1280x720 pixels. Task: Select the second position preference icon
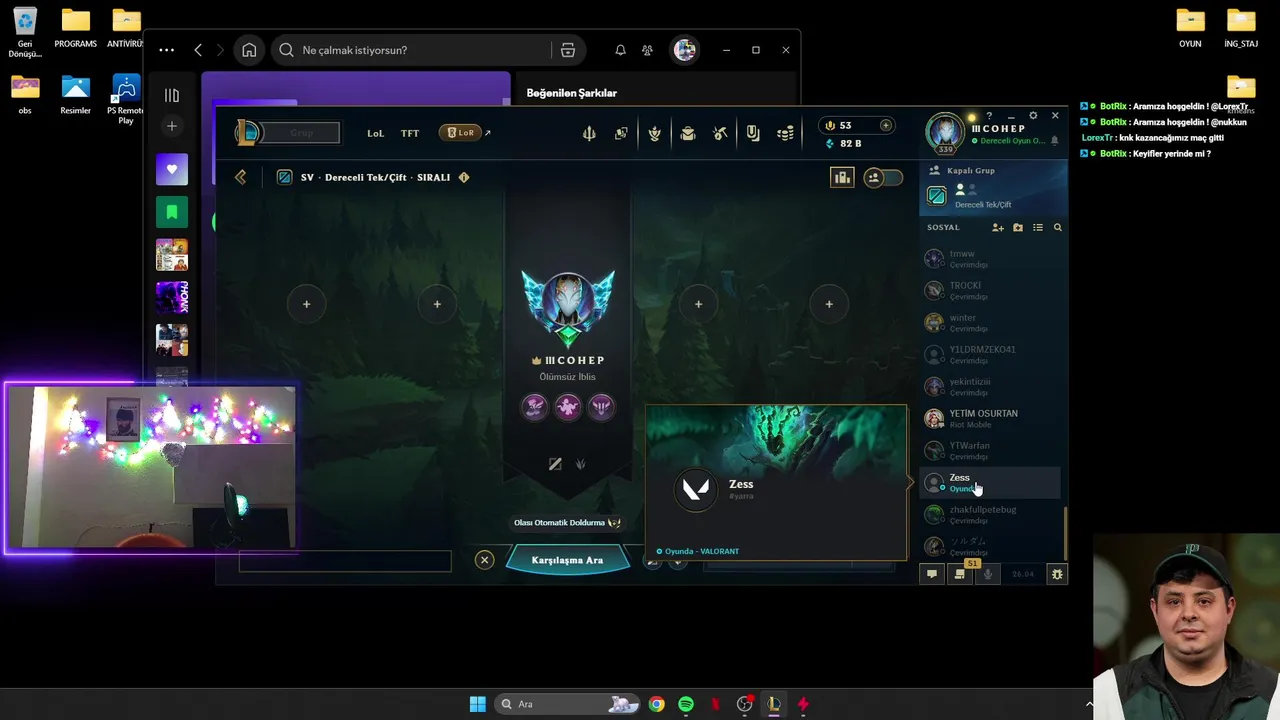pyautogui.click(x=580, y=464)
